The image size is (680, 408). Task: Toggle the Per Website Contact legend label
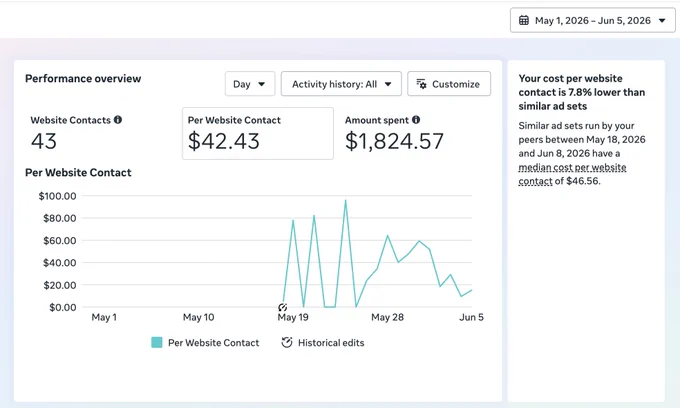[x=213, y=343]
